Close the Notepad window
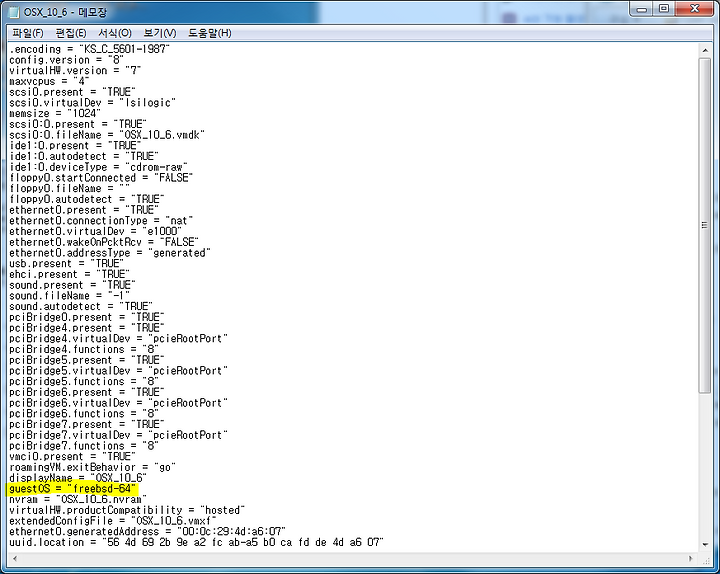 pos(694,9)
